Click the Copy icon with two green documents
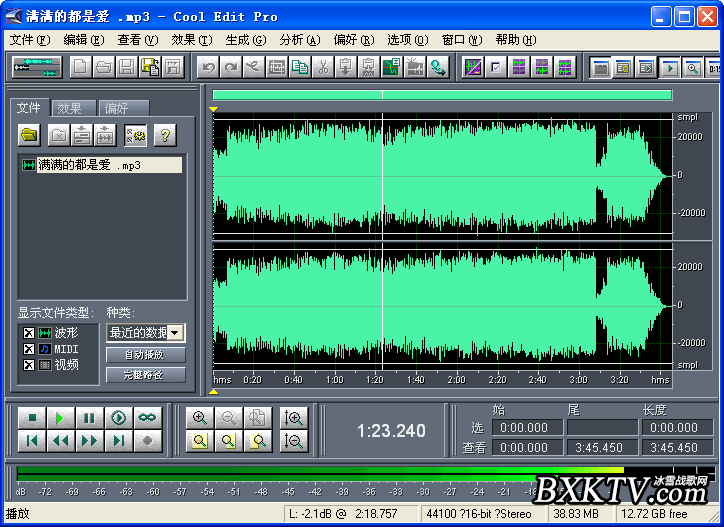This screenshot has width=724, height=527. tap(300, 67)
